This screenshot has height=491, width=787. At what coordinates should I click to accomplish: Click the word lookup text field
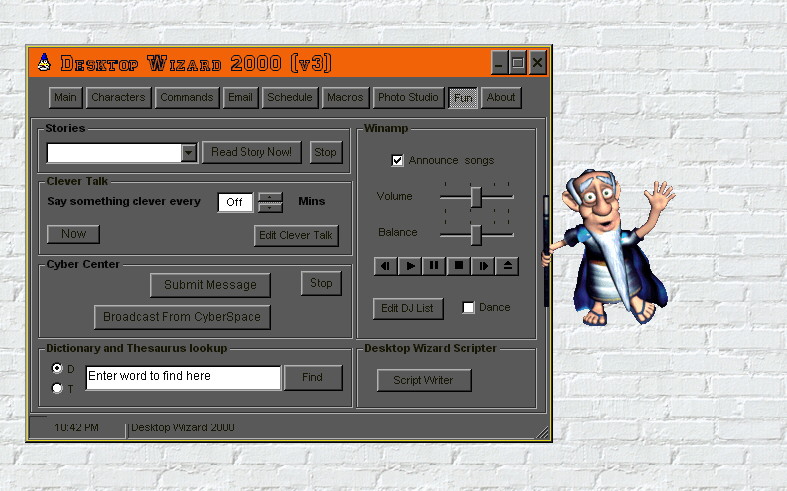183,378
